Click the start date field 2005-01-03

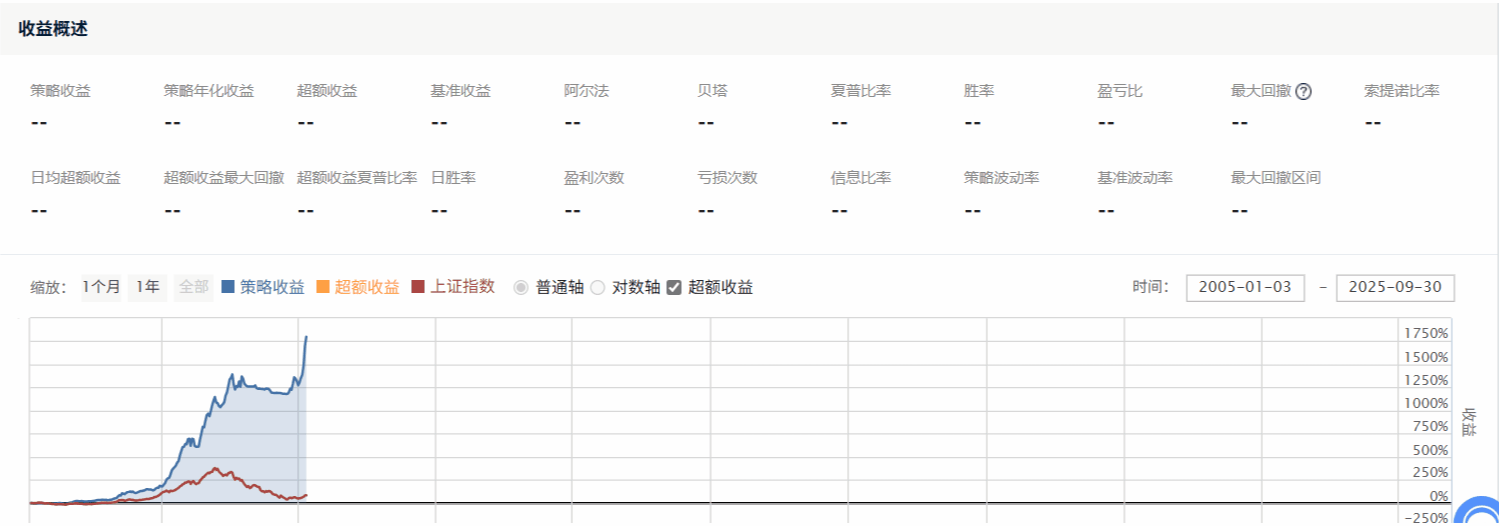[x=1245, y=288]
